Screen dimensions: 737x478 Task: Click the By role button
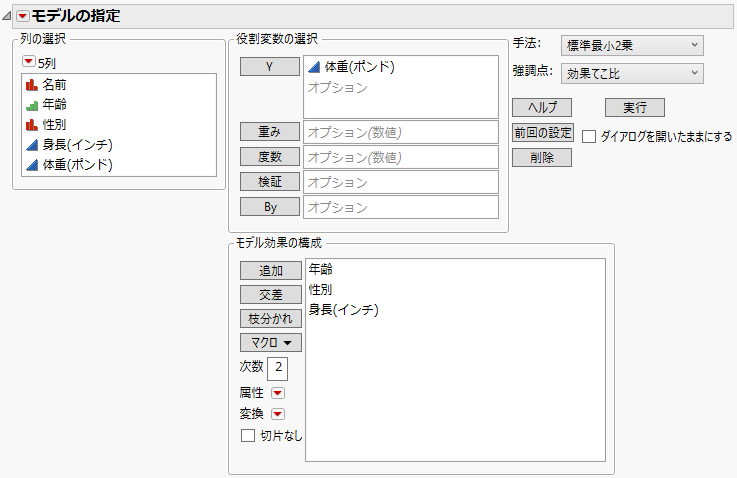point(270,207)
